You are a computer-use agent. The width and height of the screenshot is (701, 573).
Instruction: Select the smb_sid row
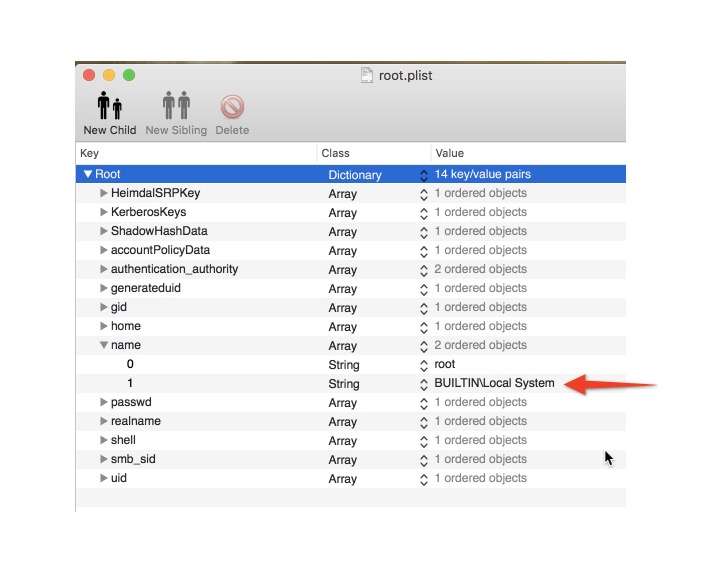[x=133, y=459]
